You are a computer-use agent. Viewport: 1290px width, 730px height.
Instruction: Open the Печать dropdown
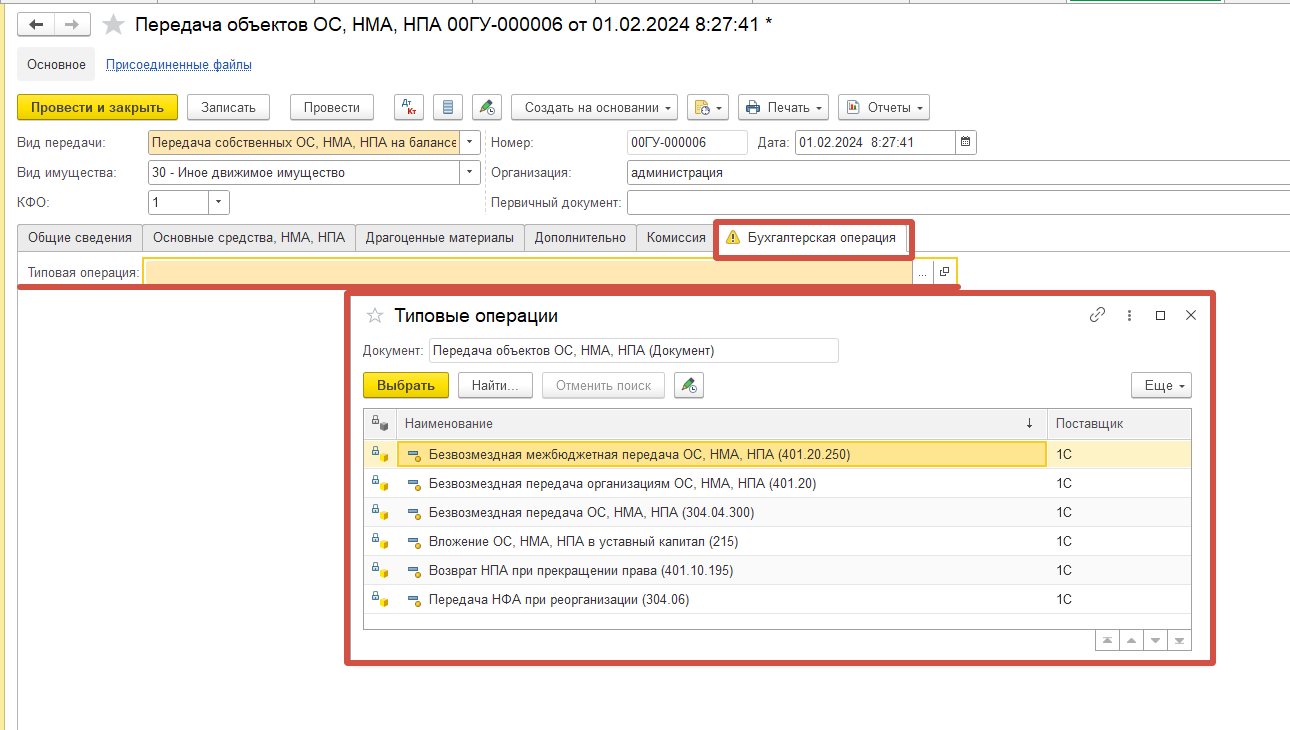784,107
